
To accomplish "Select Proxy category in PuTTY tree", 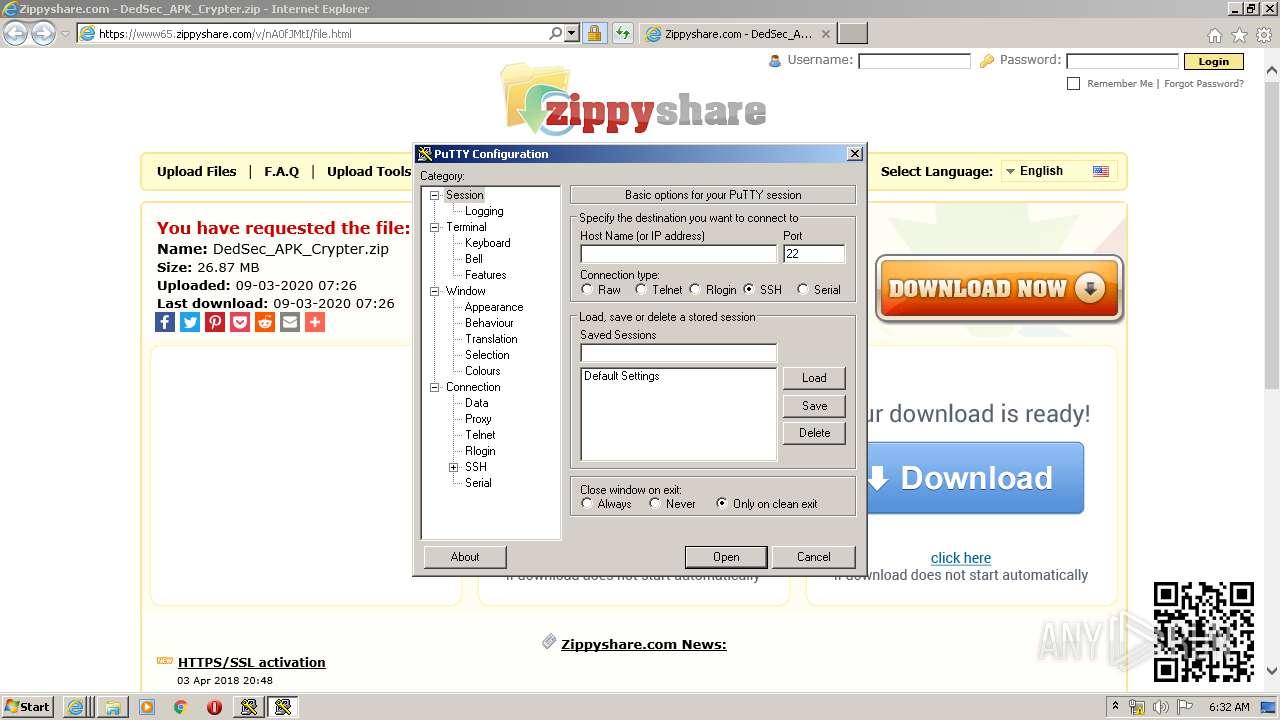I will [478, 419].
